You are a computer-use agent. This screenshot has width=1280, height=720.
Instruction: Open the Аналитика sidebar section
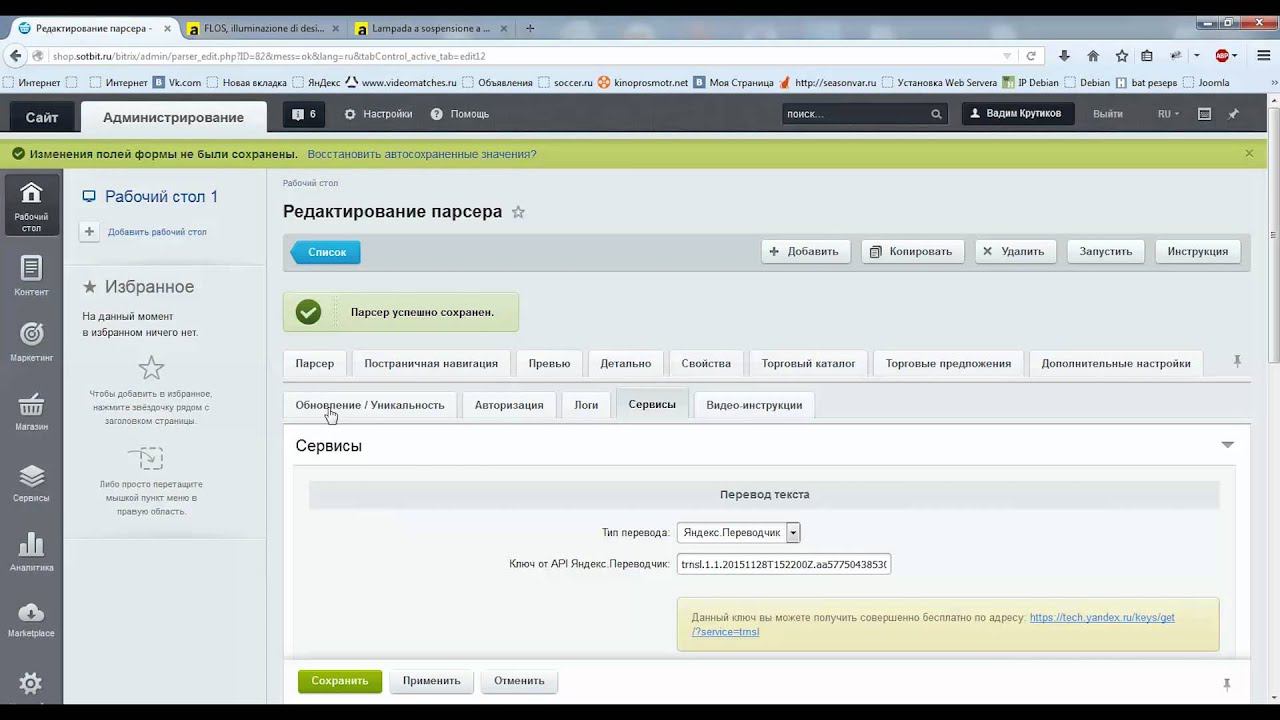[31, 552]
